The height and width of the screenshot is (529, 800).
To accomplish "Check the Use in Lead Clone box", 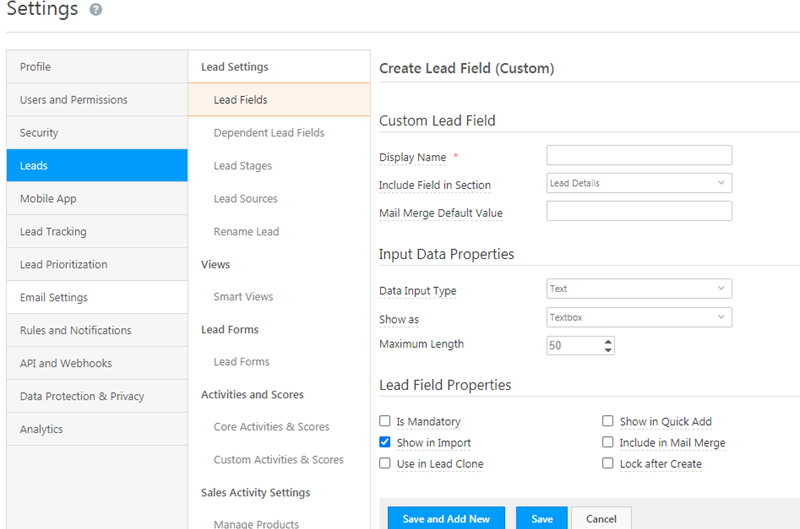I will (385, 463).
